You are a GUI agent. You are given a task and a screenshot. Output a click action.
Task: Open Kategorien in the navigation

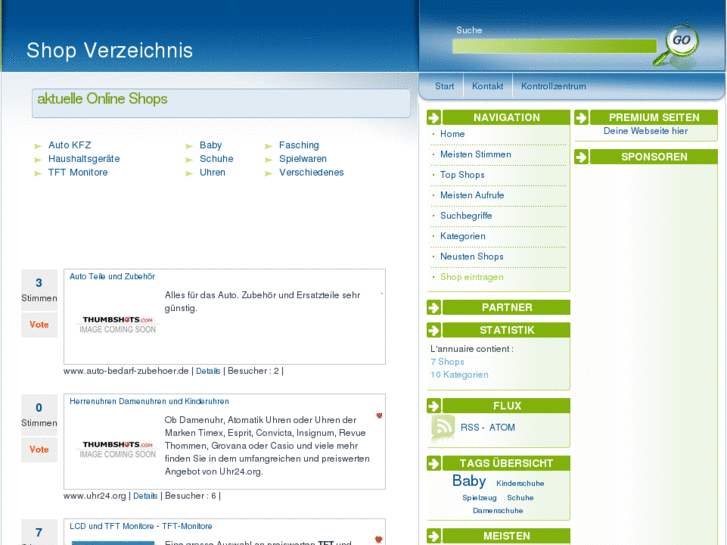click(463, 236)
